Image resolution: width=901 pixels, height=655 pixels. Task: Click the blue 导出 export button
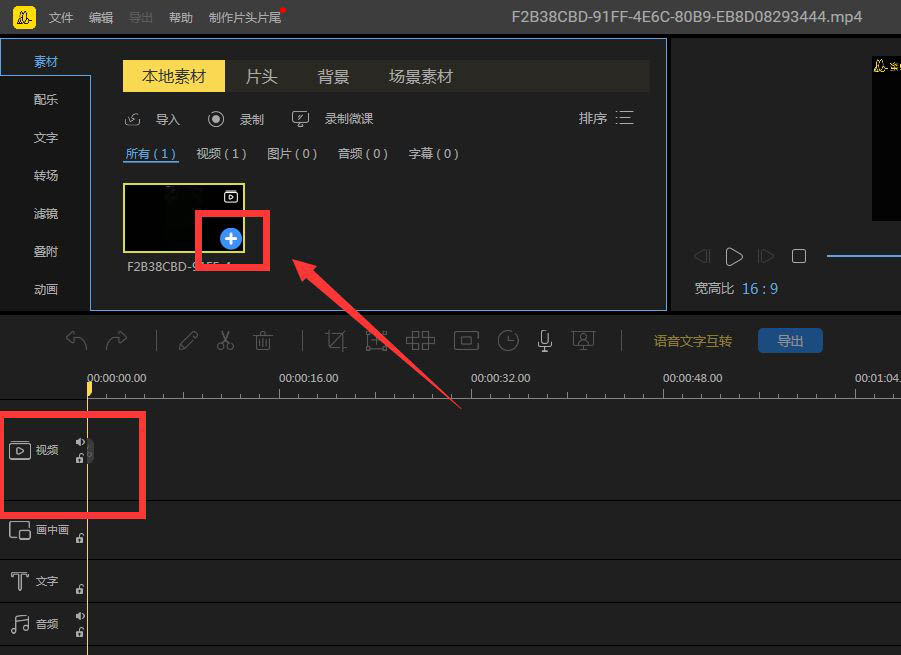(790, 341)
